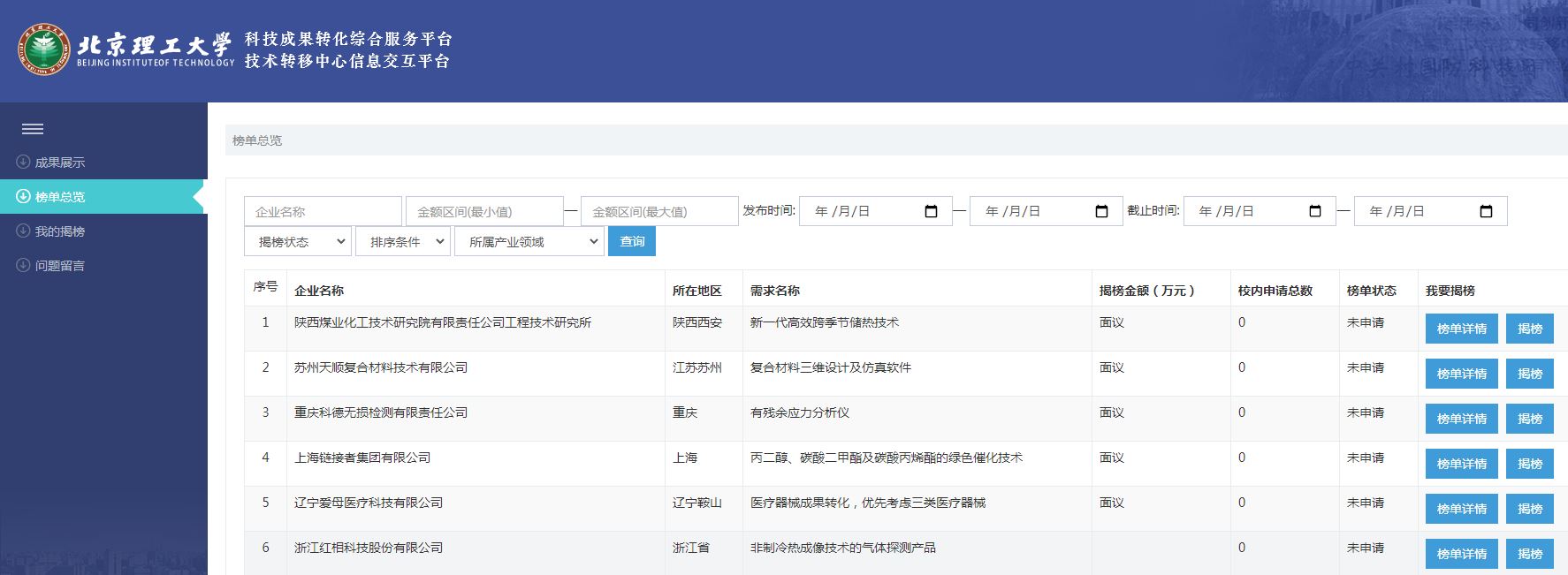Select 榜单总览 in the sidebar menu
The width and height of the screenshot is (1568, 575).
click(x=60, y=197)
